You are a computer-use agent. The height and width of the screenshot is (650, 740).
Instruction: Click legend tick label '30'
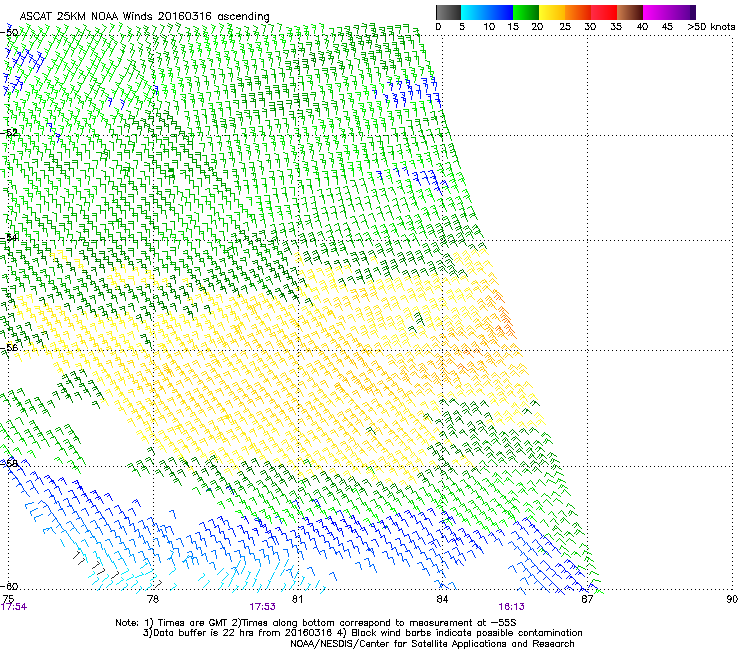click(590, 26)
